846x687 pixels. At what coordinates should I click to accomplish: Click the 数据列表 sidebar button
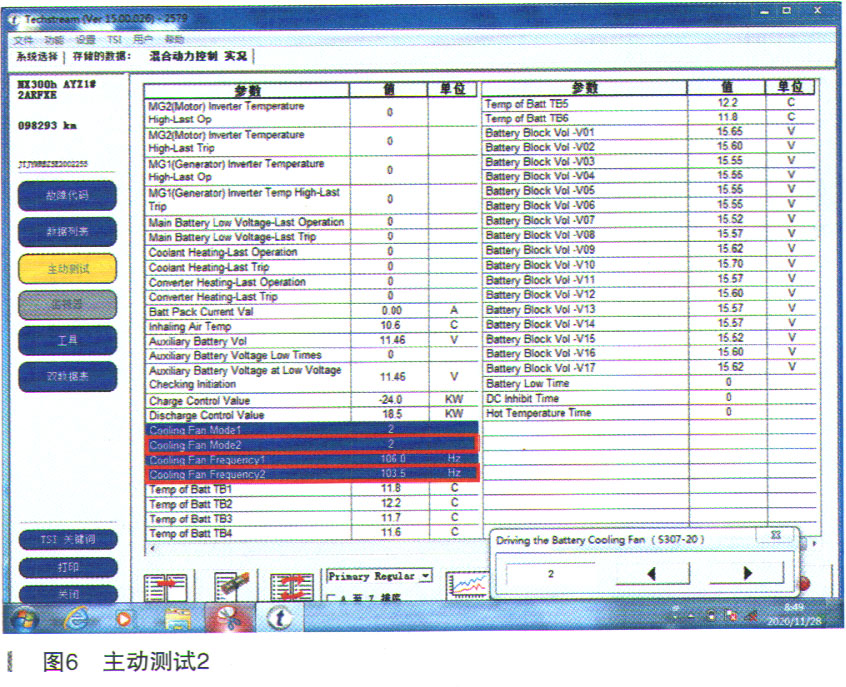tap(67, 232)
